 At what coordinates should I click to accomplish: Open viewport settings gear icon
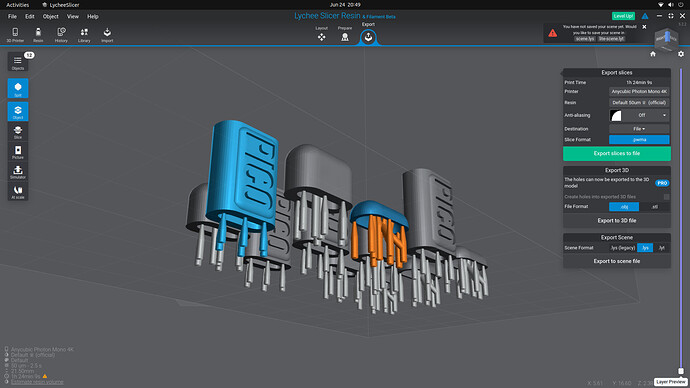681,54
